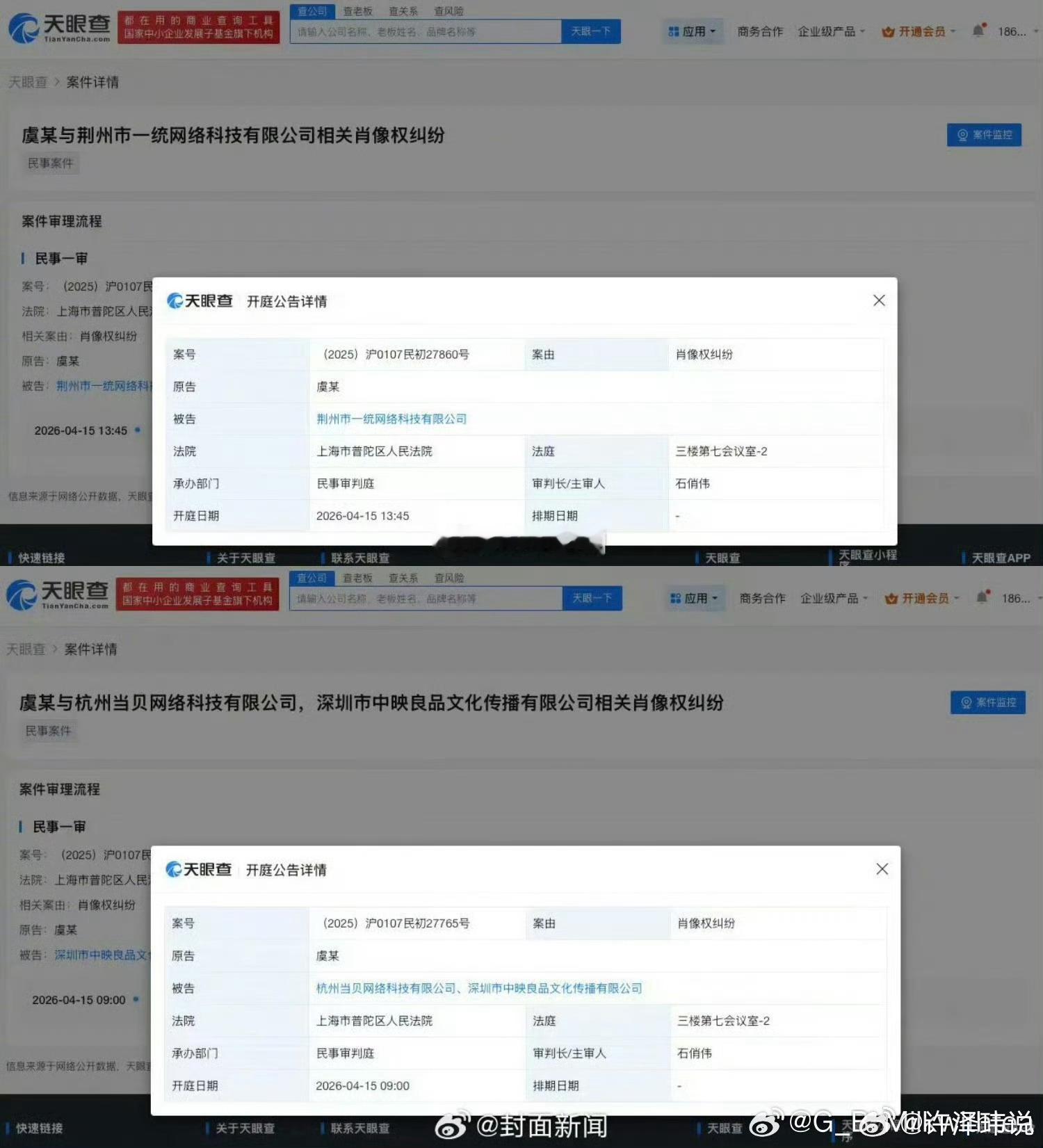
Task: Click 被告 link 深圳市中映良品文 behind the dialog
Action: pyautogui.click(x=102, y=955)
